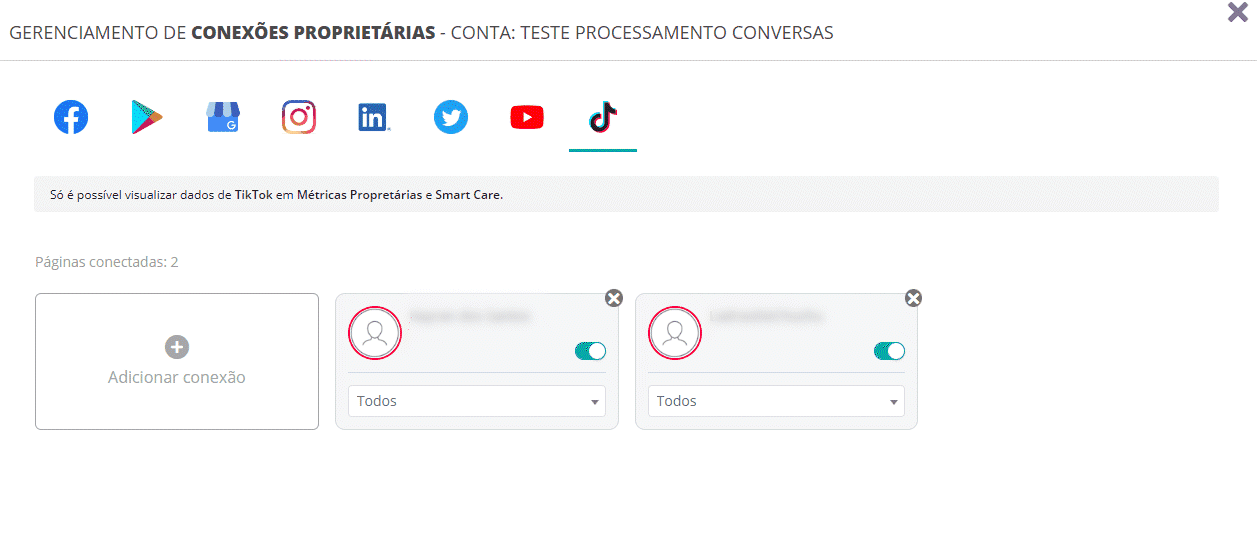Click the first page's profile avatar
The height and width of the screenshot is (541, 1257).
tap(375, 332)
